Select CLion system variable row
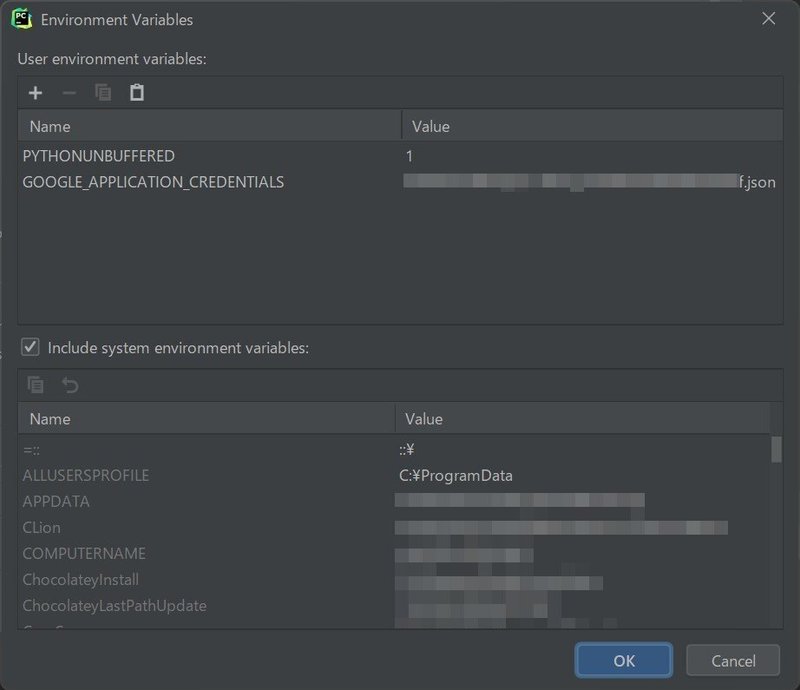Image resolution: width=800 pixels, height=690 pixels. click(x=394, y=528)
